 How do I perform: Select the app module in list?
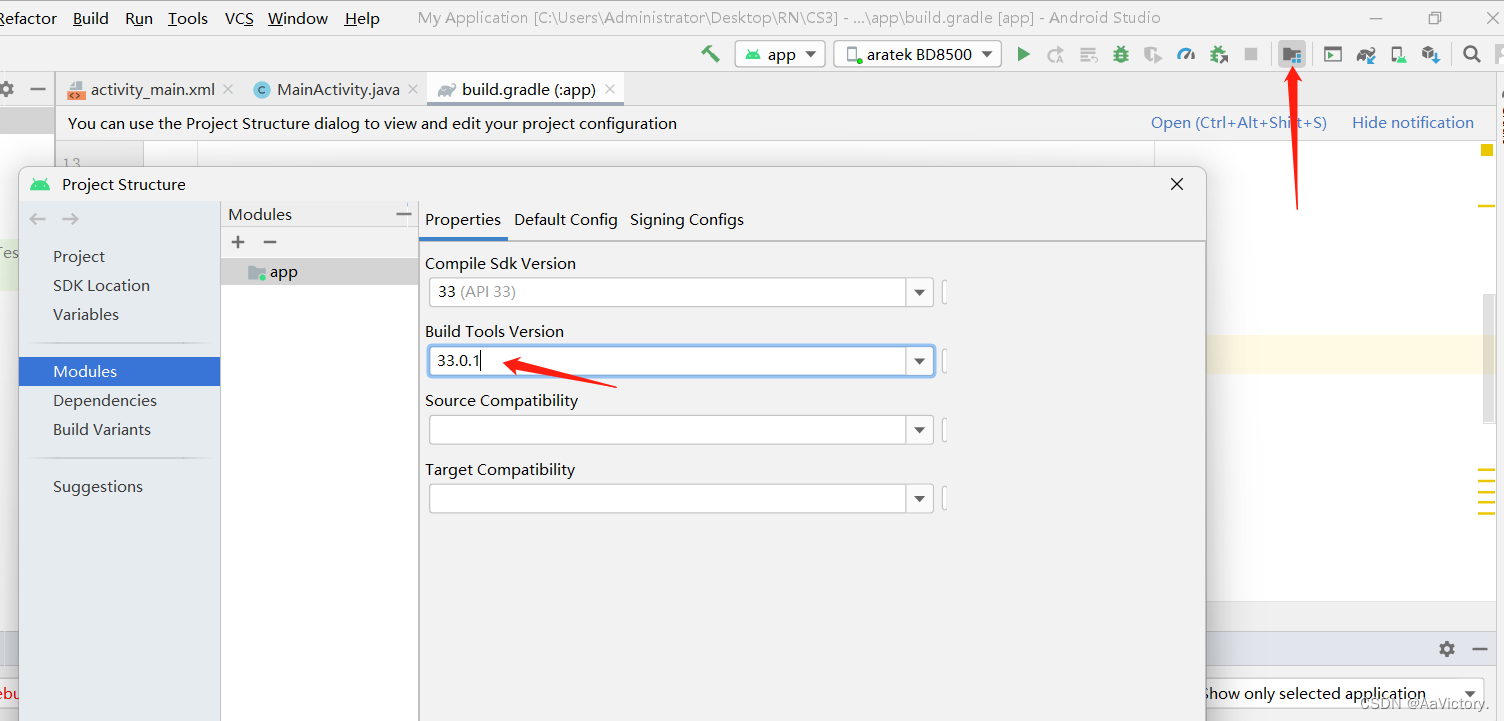(x=319, y=272)
